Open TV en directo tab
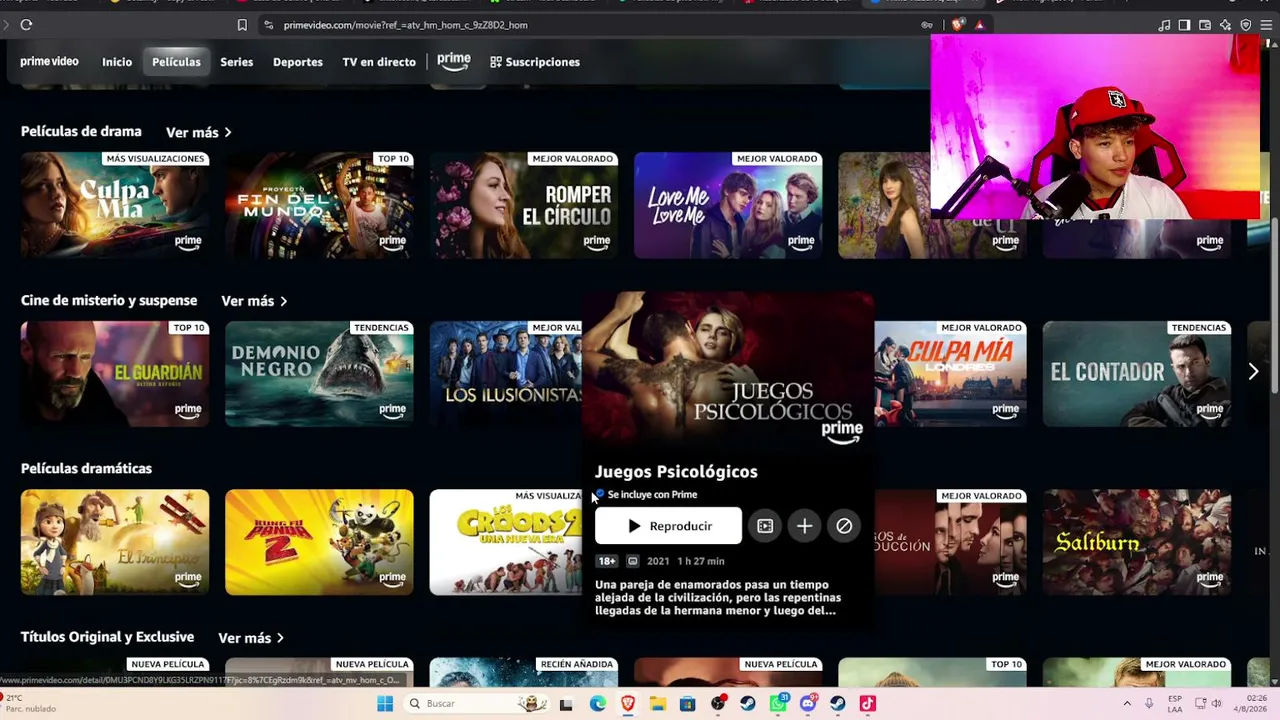This screenshot has height=720, width=1280. point(379,62)
